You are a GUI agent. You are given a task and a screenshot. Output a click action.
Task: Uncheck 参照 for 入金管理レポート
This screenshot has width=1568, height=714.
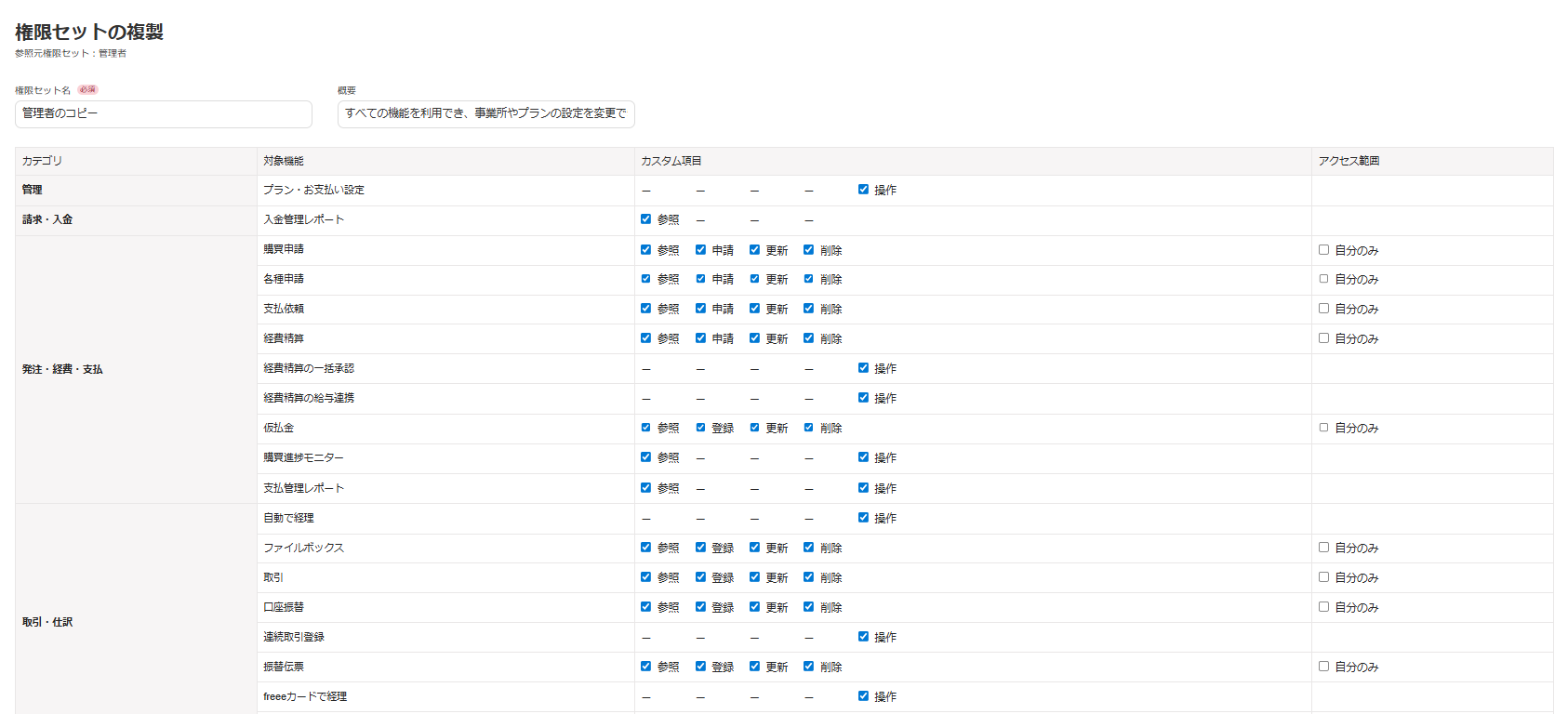pyautogui.click(x=645, y=219)
